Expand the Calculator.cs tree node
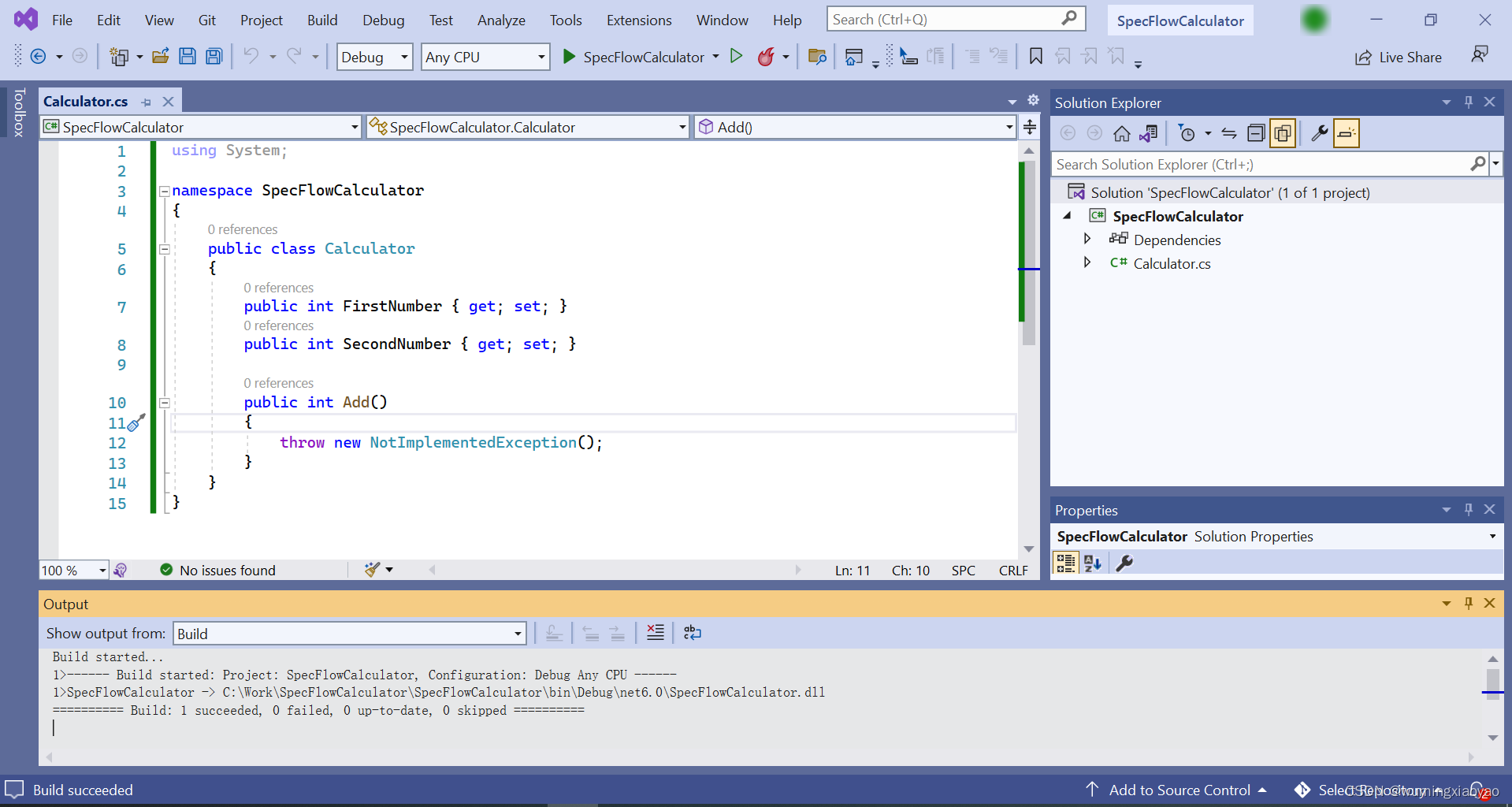 coord(1087,262)
